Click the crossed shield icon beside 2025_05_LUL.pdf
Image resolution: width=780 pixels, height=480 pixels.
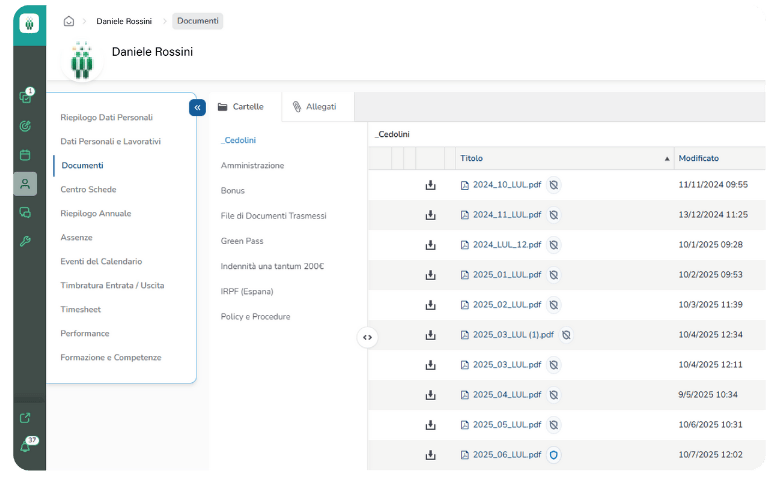554,425
